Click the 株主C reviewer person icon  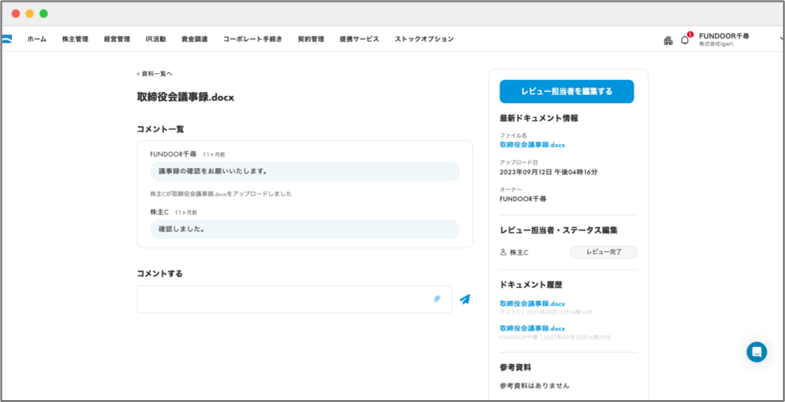pos(504,253)
